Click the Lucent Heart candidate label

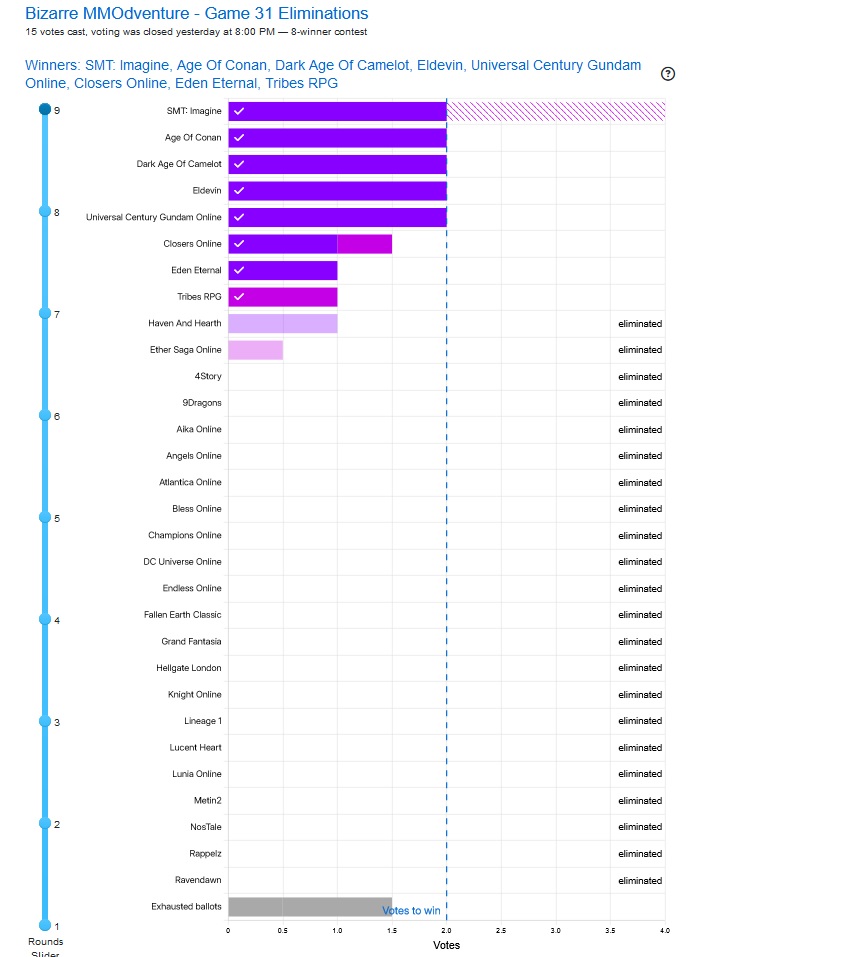195,748
